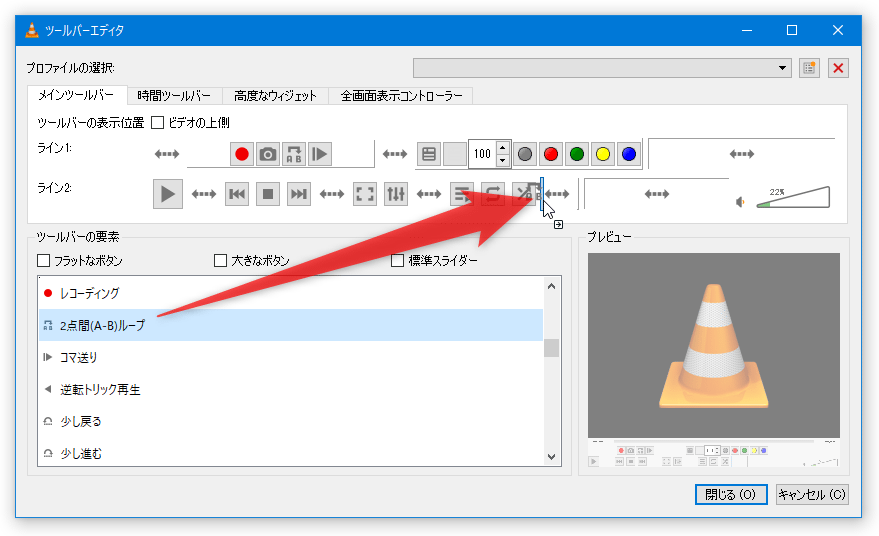
Task: Click the scroll up arrow of elements list
Action: (552, 286)
